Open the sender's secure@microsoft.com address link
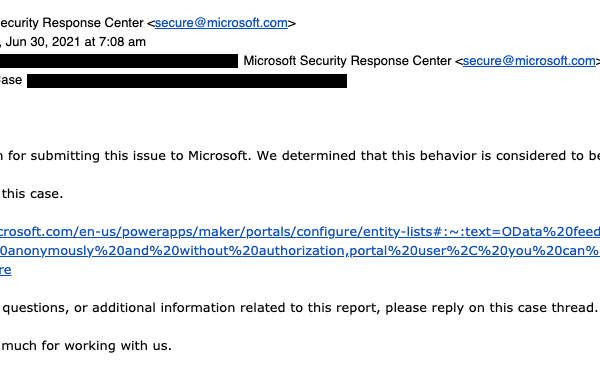Viewport: 600px width, 370px height. pos(221,23)
